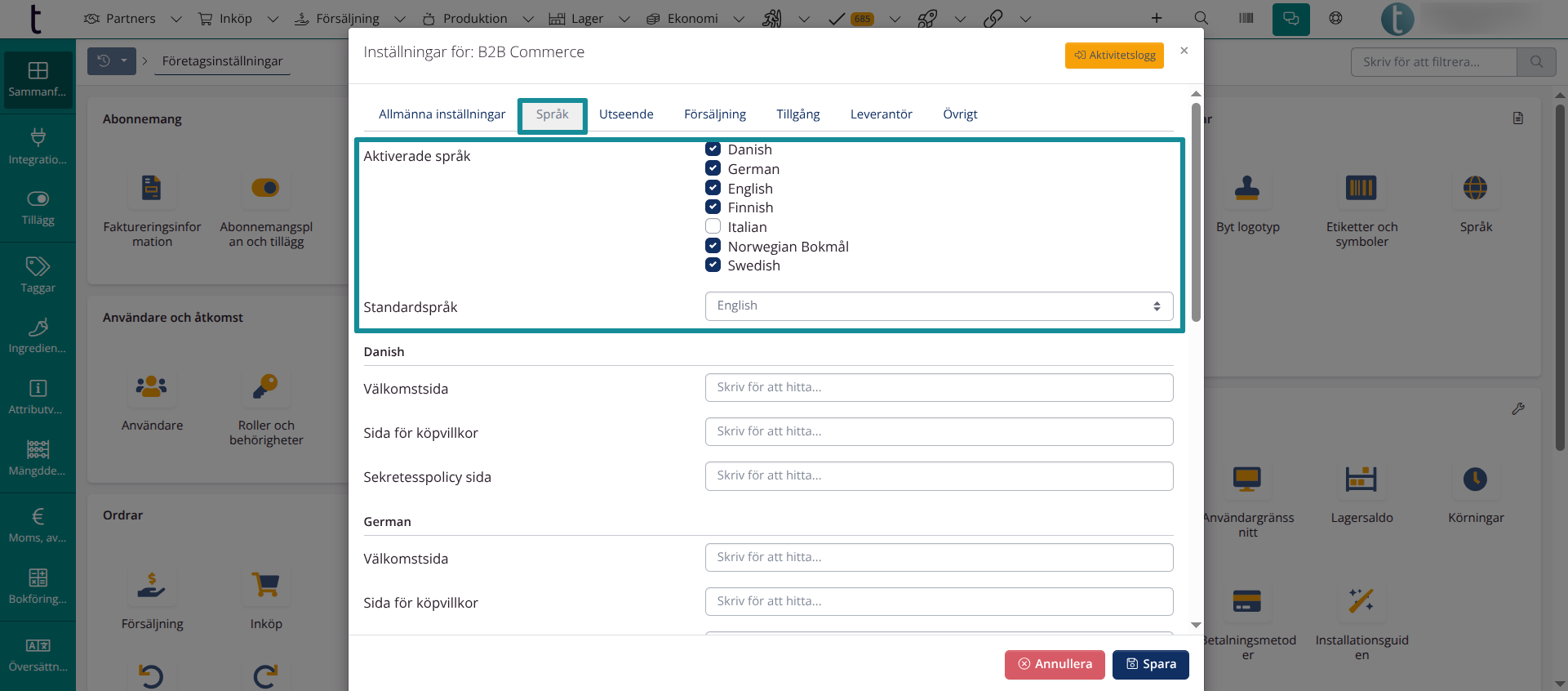This screenshot has height=691, width=1568.
Task: Click the plus icon in top bar
Action: tap(1157, 18)
